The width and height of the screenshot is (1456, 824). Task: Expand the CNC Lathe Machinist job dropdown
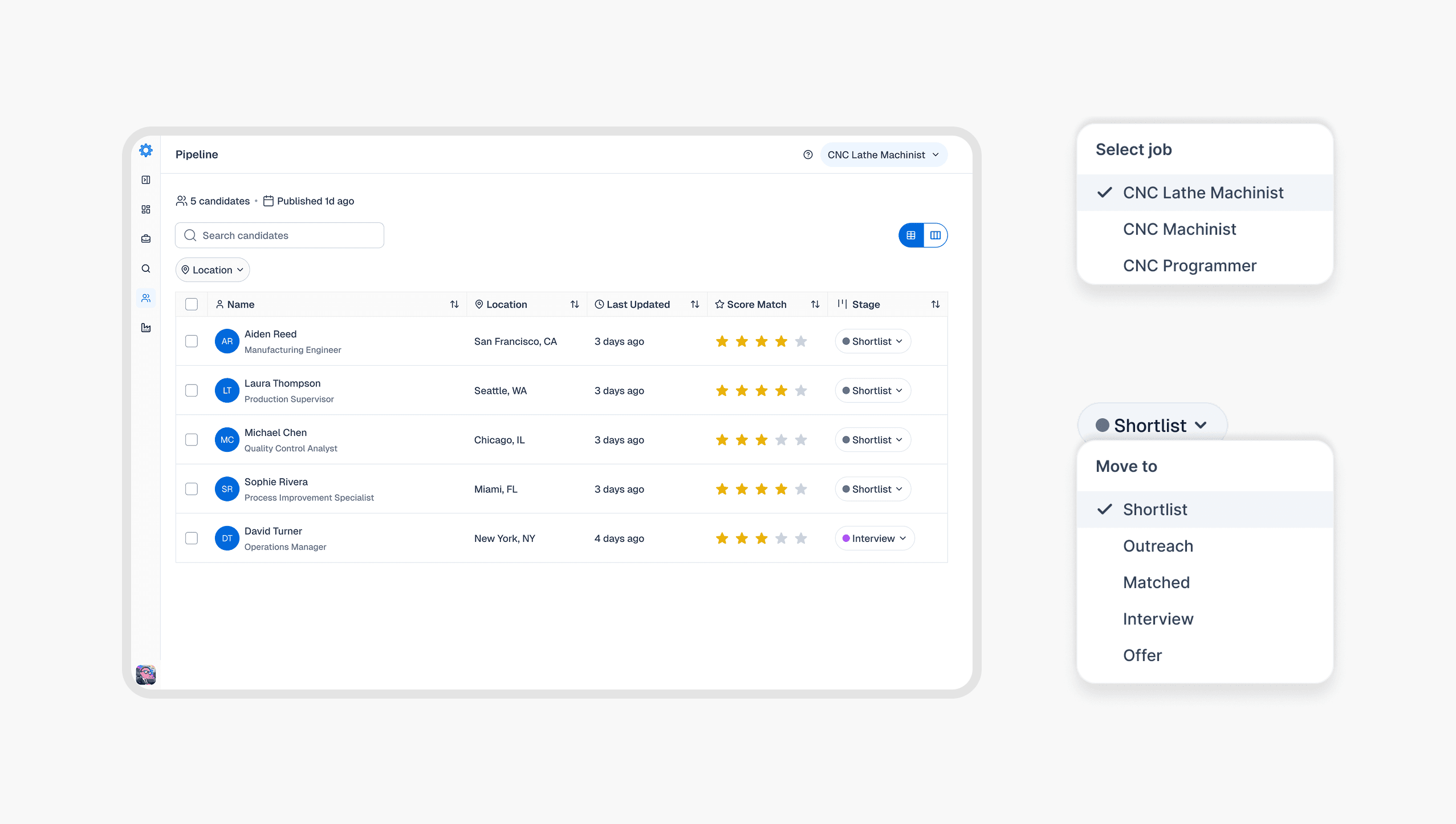[x=883, y=155]
